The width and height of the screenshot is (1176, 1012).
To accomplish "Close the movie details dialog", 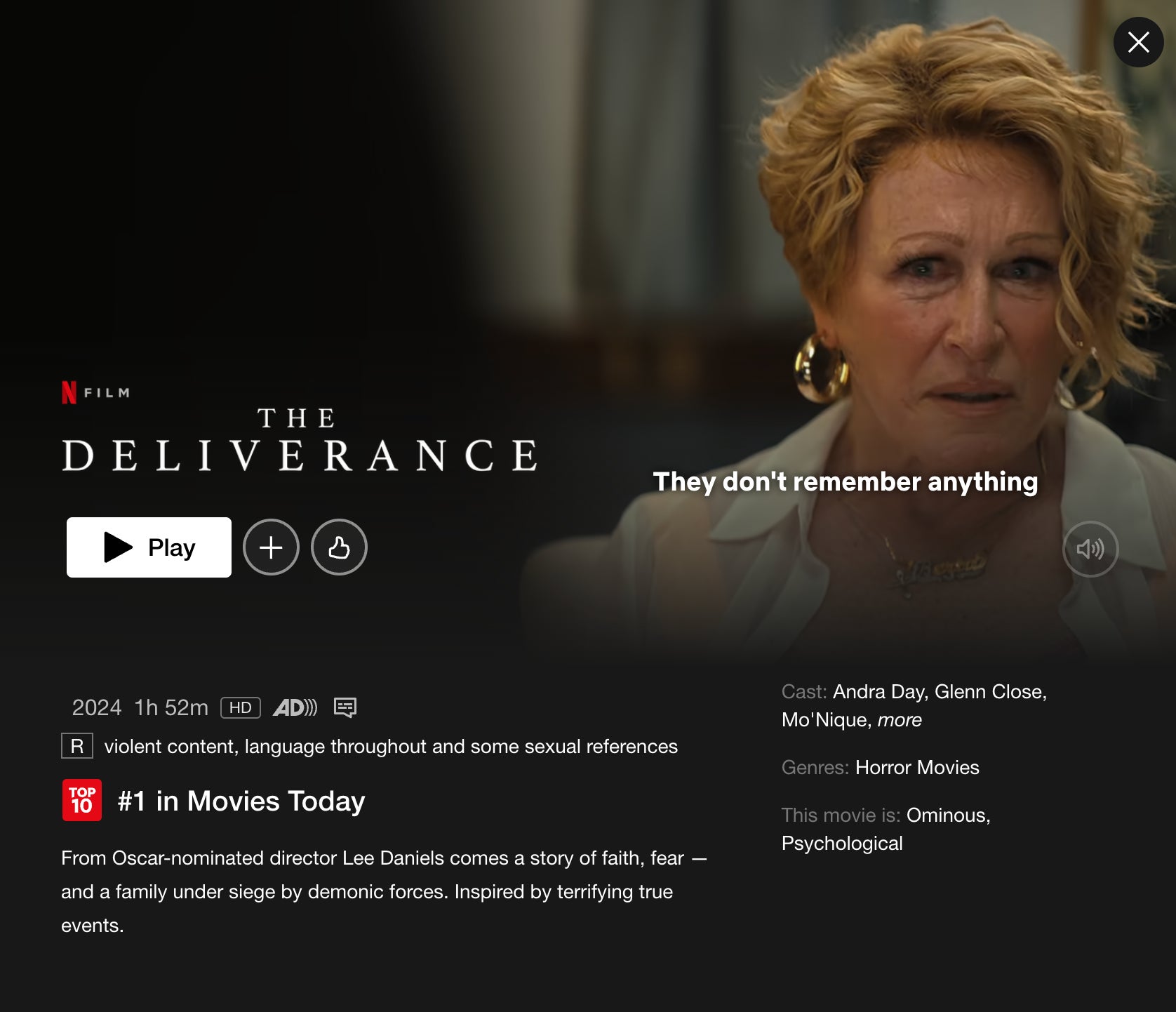I will (1138, 42).
